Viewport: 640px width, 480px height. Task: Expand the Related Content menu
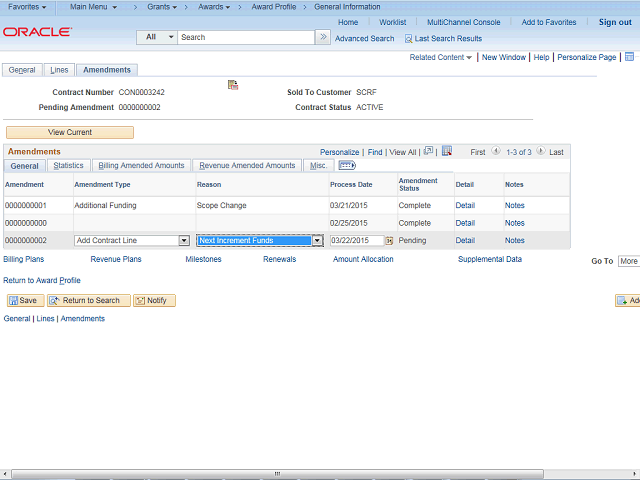point(440,57)
